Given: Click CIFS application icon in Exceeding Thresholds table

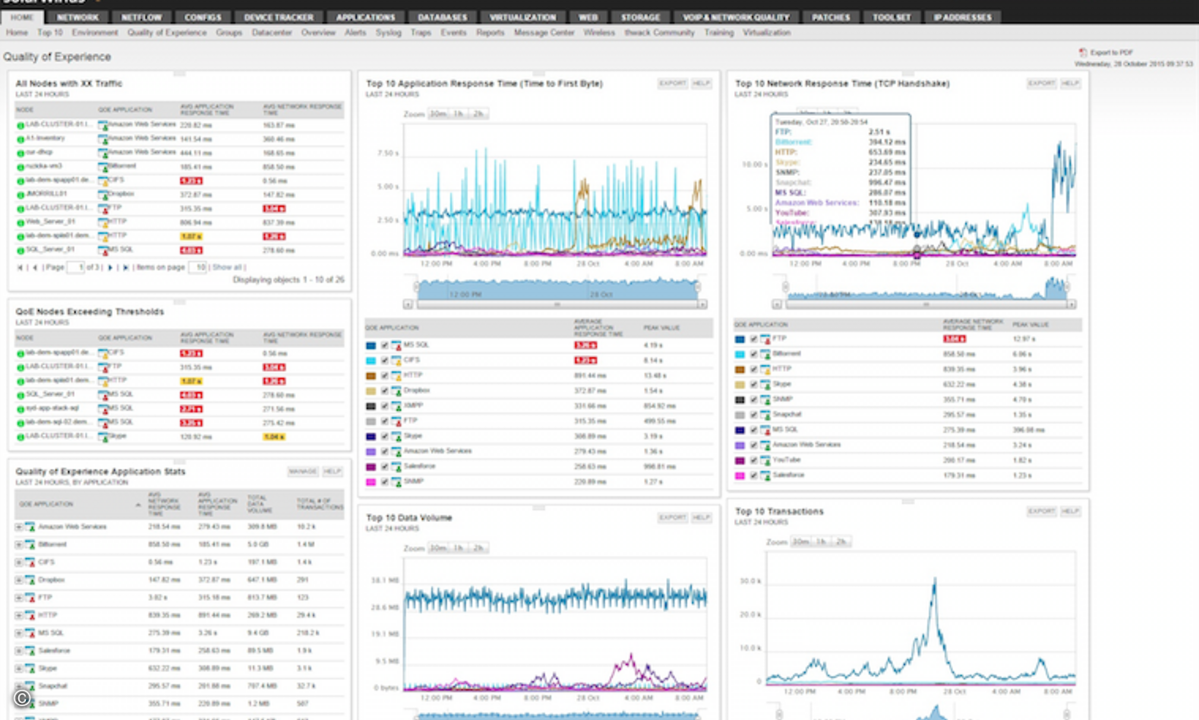Looking at the screenshot, I should tap(102, 353).
